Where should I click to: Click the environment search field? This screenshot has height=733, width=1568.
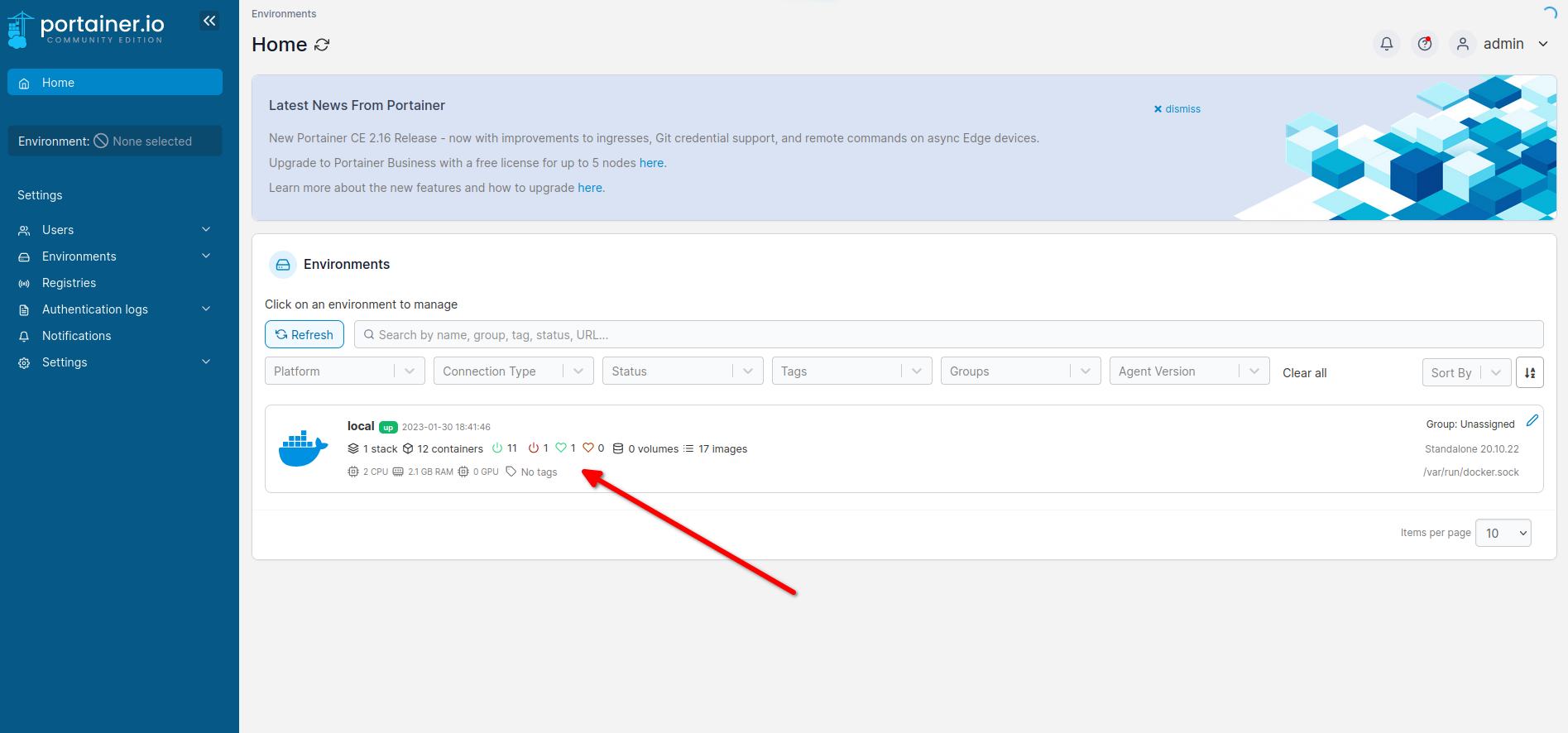[x=949, y=334]
